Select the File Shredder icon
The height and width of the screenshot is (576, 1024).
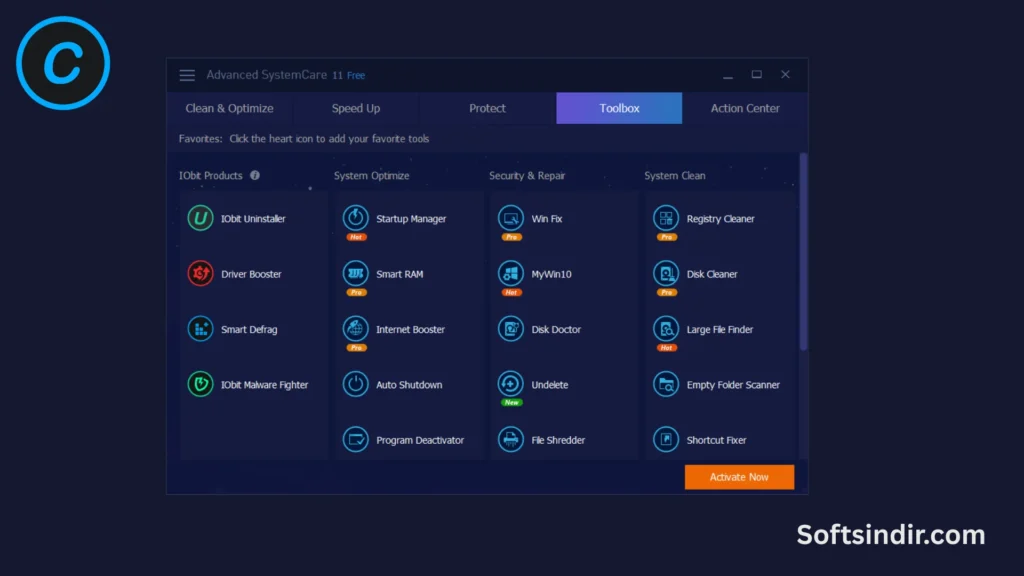pos(511,440)
